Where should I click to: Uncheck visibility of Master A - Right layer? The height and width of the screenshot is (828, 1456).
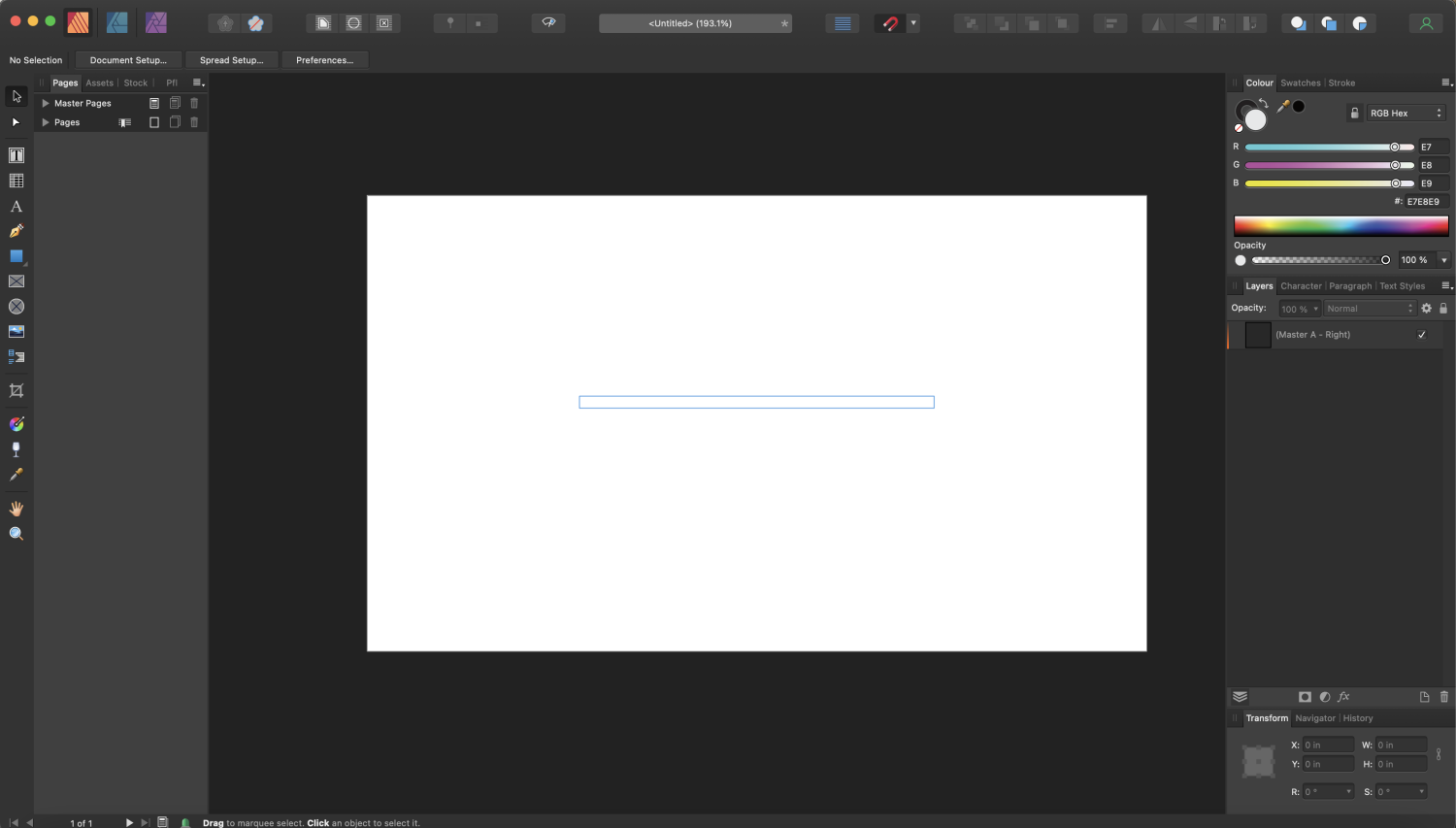(x=1422, y=334)
